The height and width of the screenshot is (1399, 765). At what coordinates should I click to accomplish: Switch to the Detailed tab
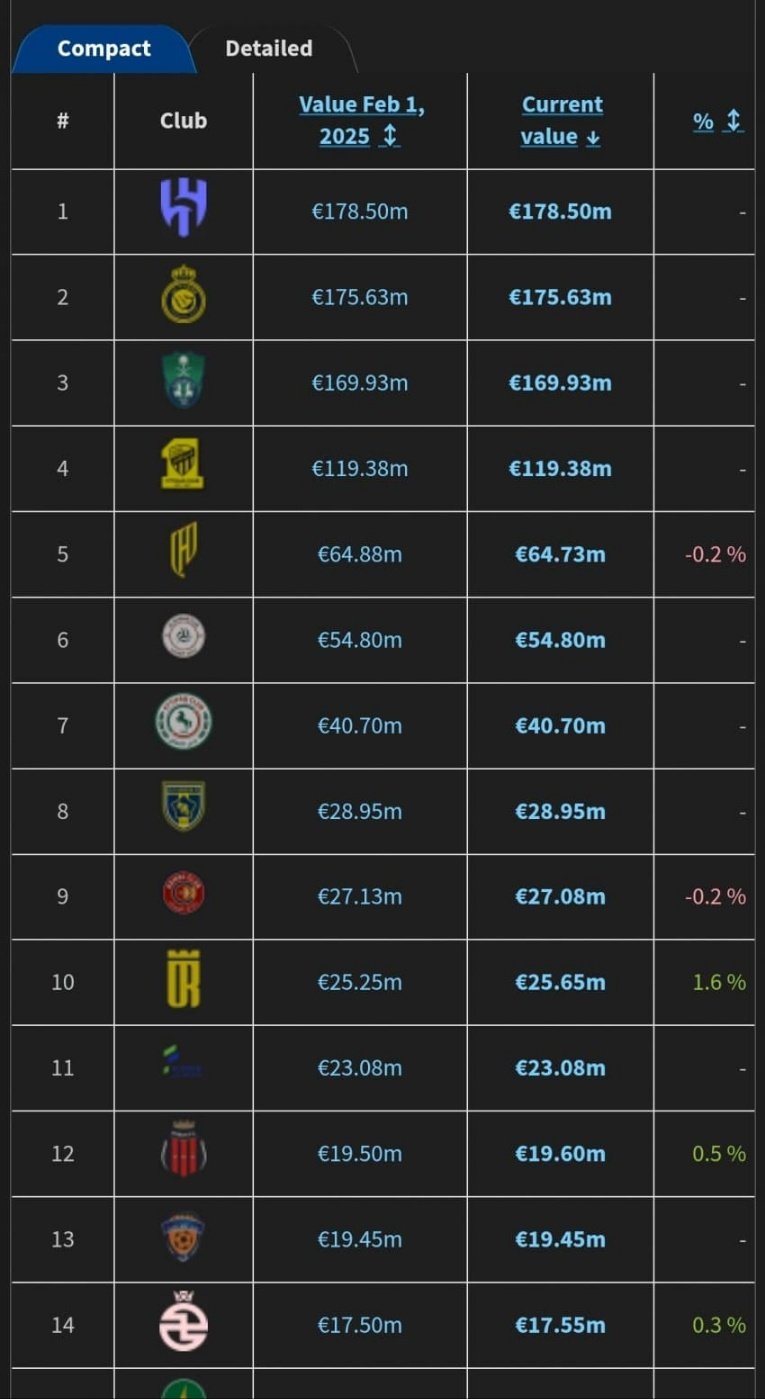click(x=268, y=48)
